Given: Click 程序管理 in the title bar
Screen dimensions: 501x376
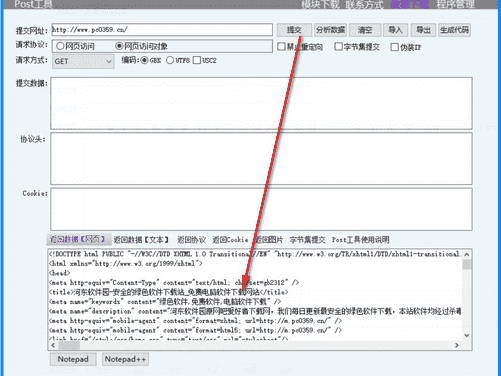Looking at the screenshot, I should [x=456, y=4].
